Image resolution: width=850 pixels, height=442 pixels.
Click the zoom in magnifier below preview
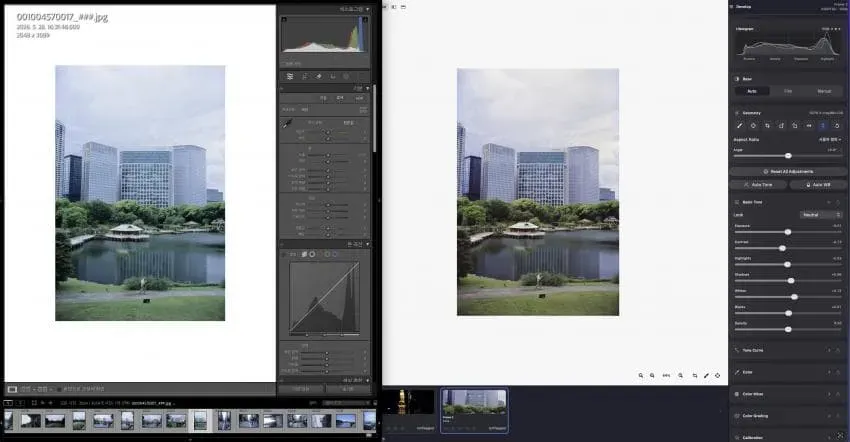click(641, 375)
